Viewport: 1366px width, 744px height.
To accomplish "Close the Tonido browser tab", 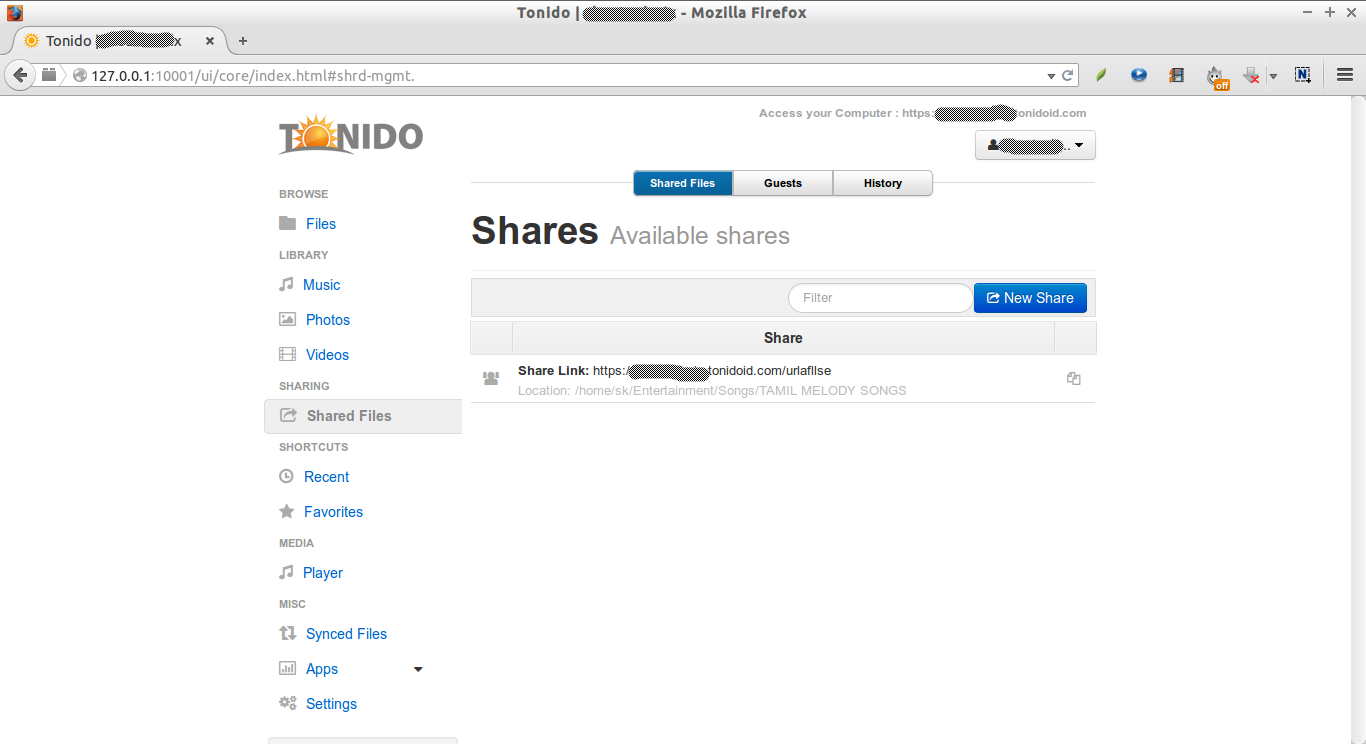I will pos(210,41).
